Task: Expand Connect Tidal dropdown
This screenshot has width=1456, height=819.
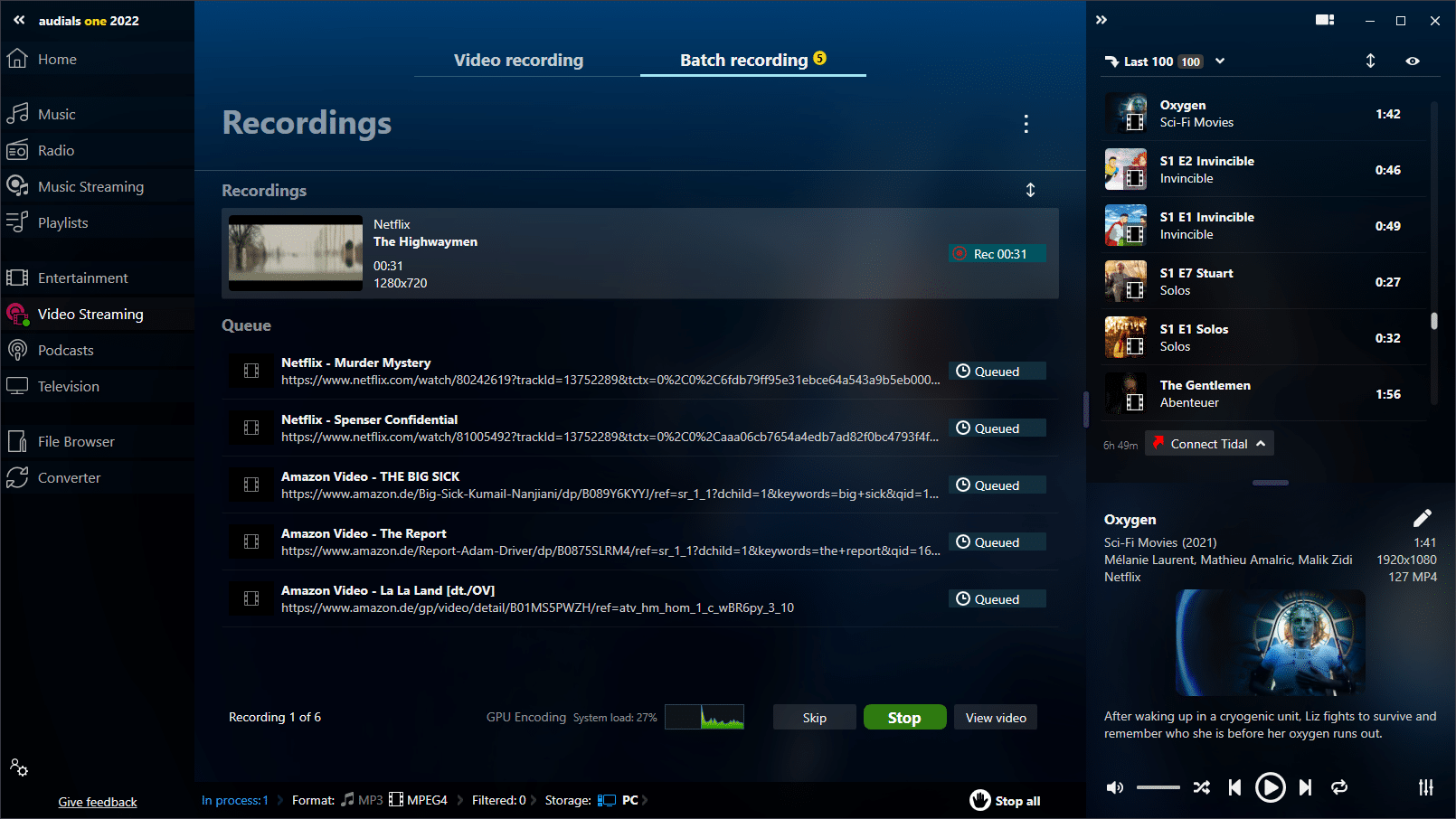Action: click(x=1209, y=443)
